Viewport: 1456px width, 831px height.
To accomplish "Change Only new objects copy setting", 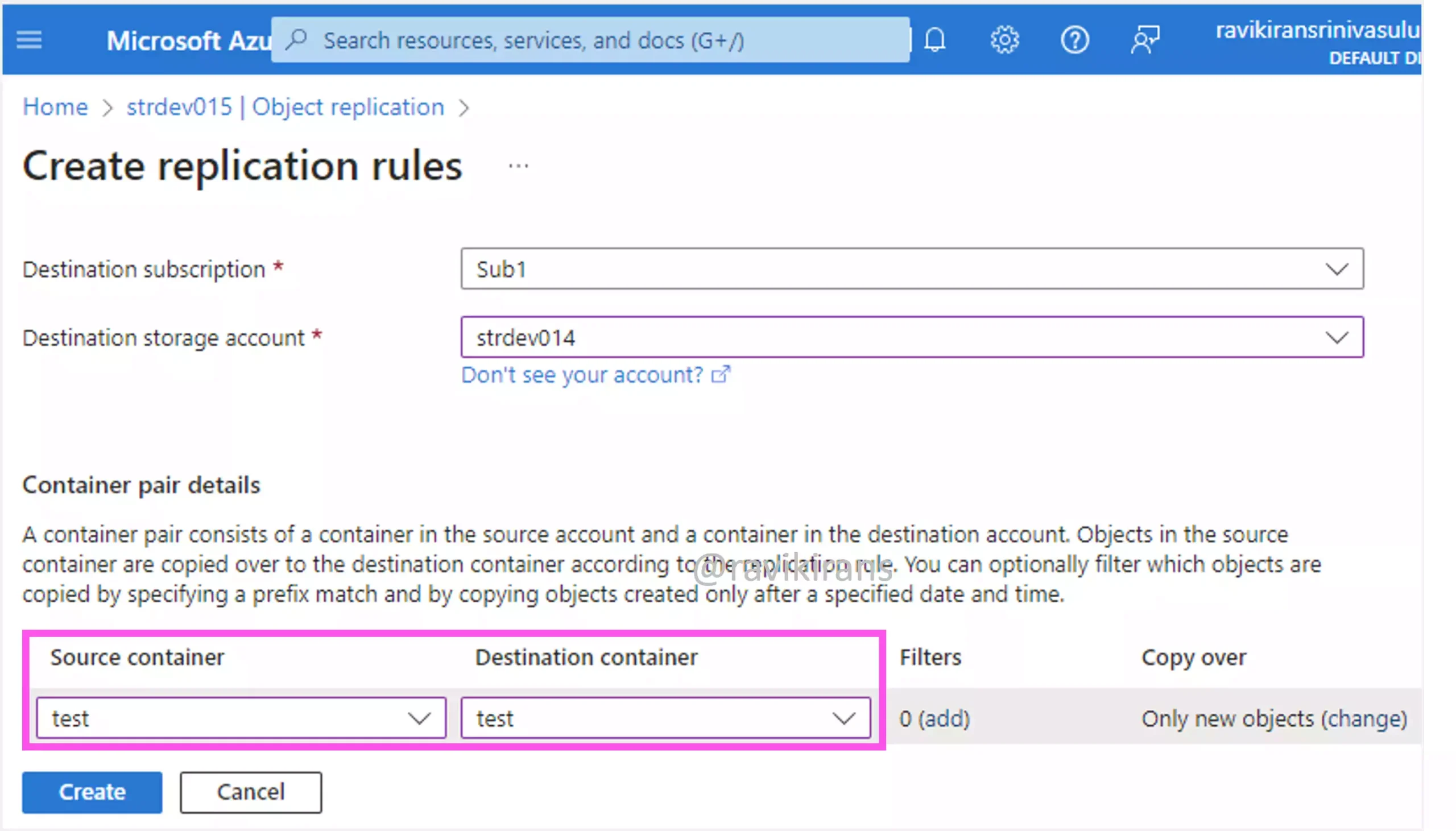I will pyautogui.click(x=1274, y=718).
